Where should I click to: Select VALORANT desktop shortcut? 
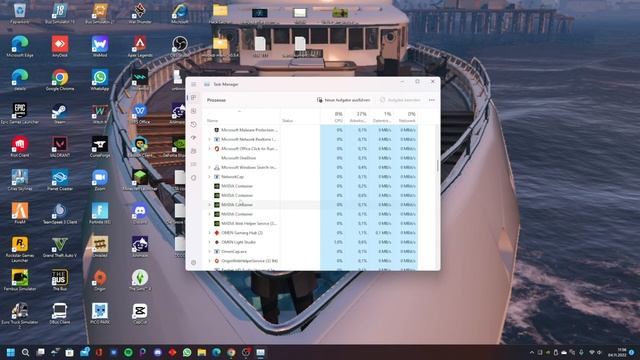click(x=60, y=147)
